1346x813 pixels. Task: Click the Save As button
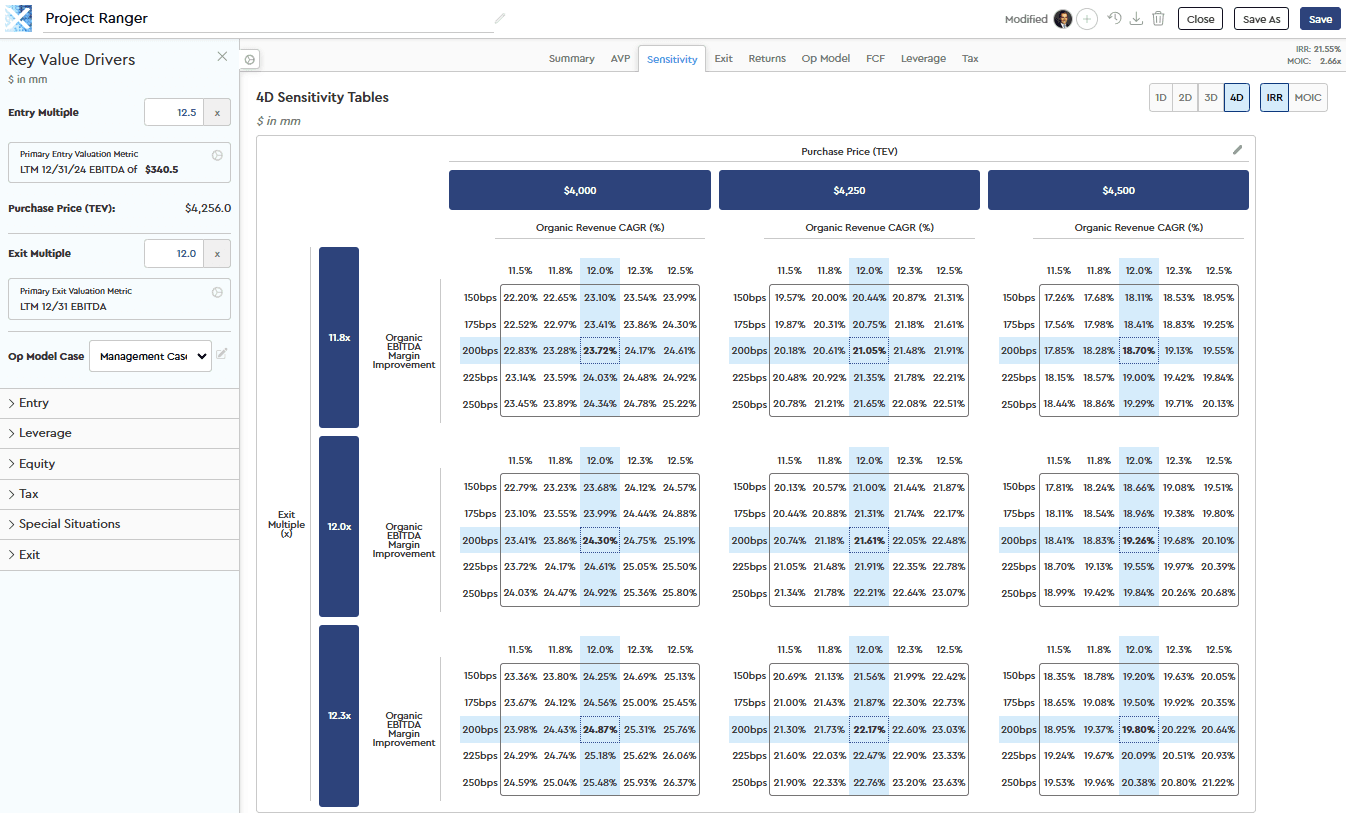click(1261, 19)
